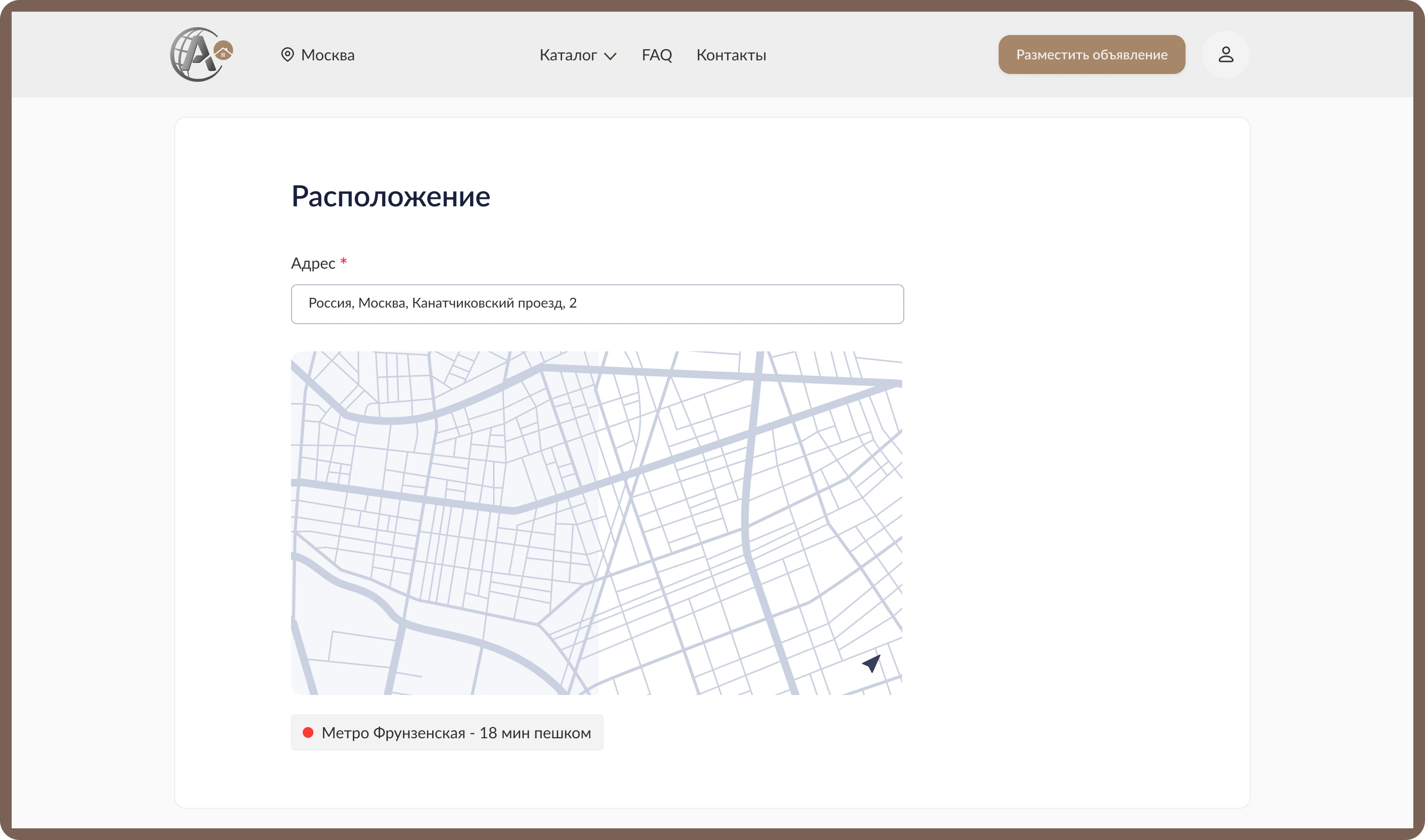Open the user profile icon
Image resolution: width=1425 pixels, height=840 pixels.
[1226, 55]
